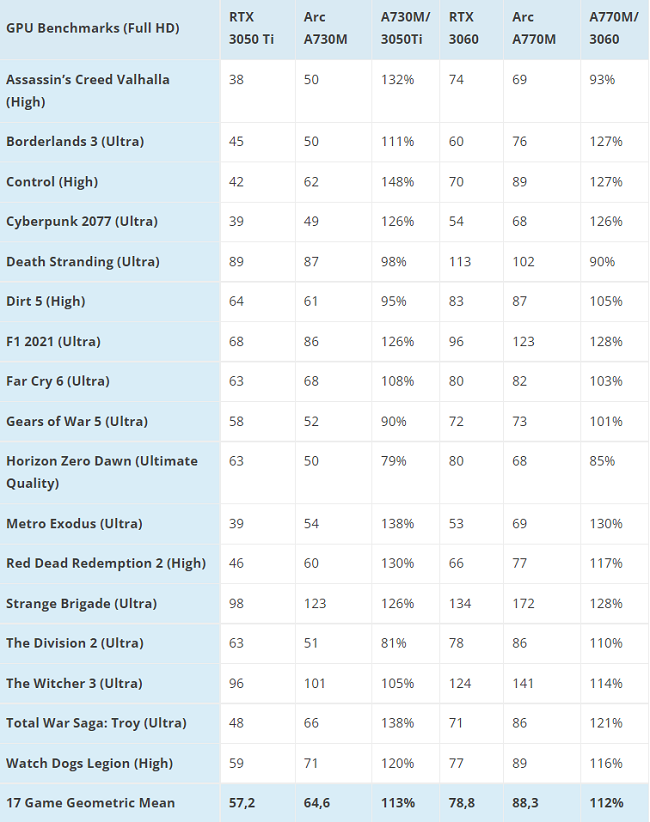Select the Death Stranding (Ultra) row label
This screenshot has width=650, height=822.
click(x=83, y=262)
